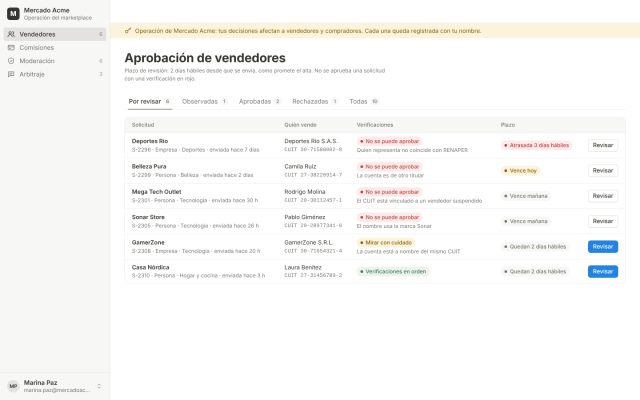This screenshot has height=400, width=640.
Task: Click No se puede aprobar badge for Sonar Store
Action: coord(389,218)
